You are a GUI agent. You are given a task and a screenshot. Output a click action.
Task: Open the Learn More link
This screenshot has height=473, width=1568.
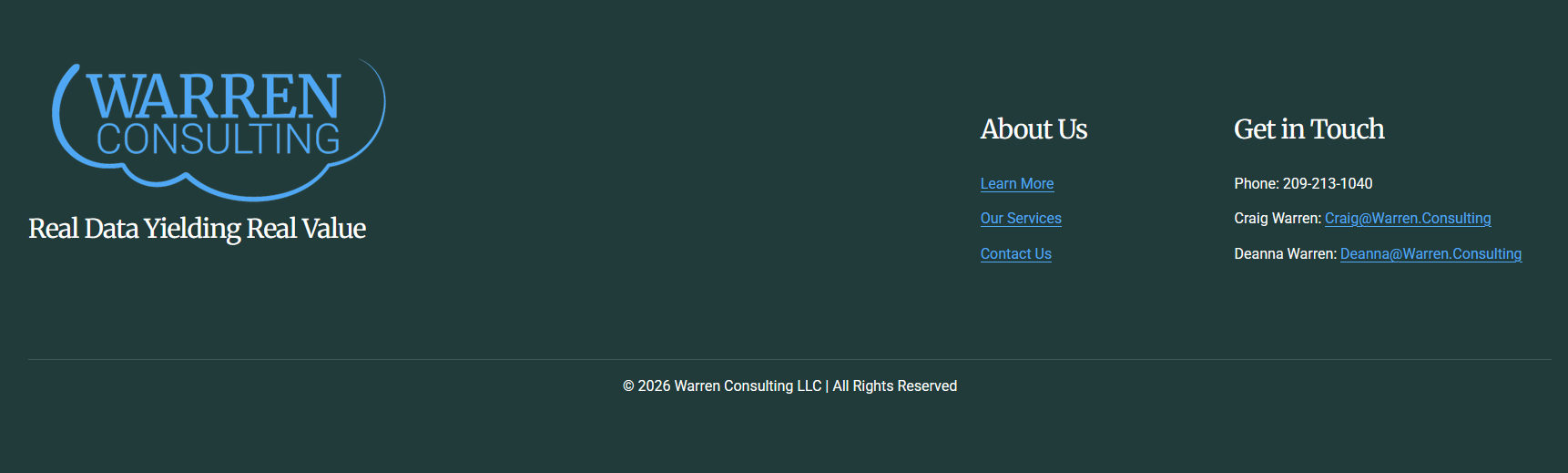(1016, 184)
